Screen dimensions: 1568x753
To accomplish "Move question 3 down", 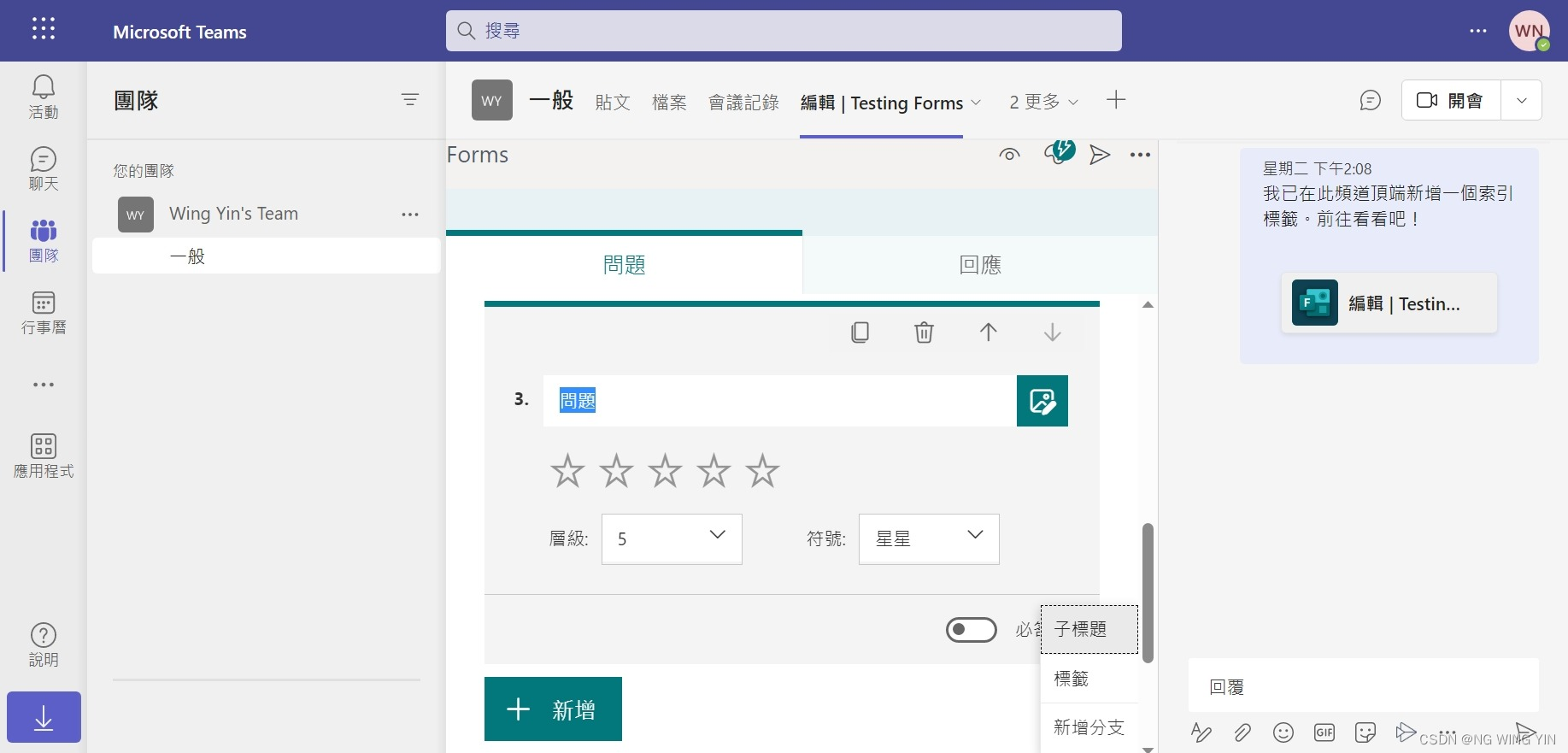I will pos(1053,332).
